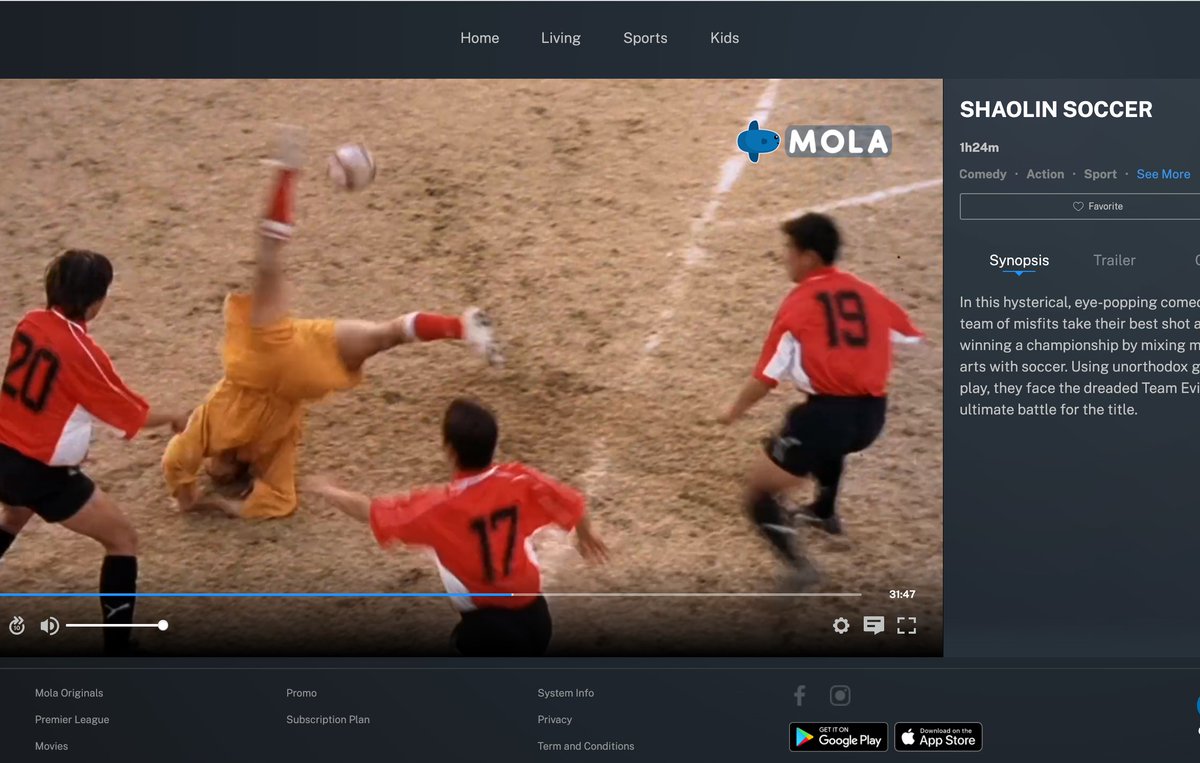
Task: Click the App Store download badge
Action: tap(938, 737)
